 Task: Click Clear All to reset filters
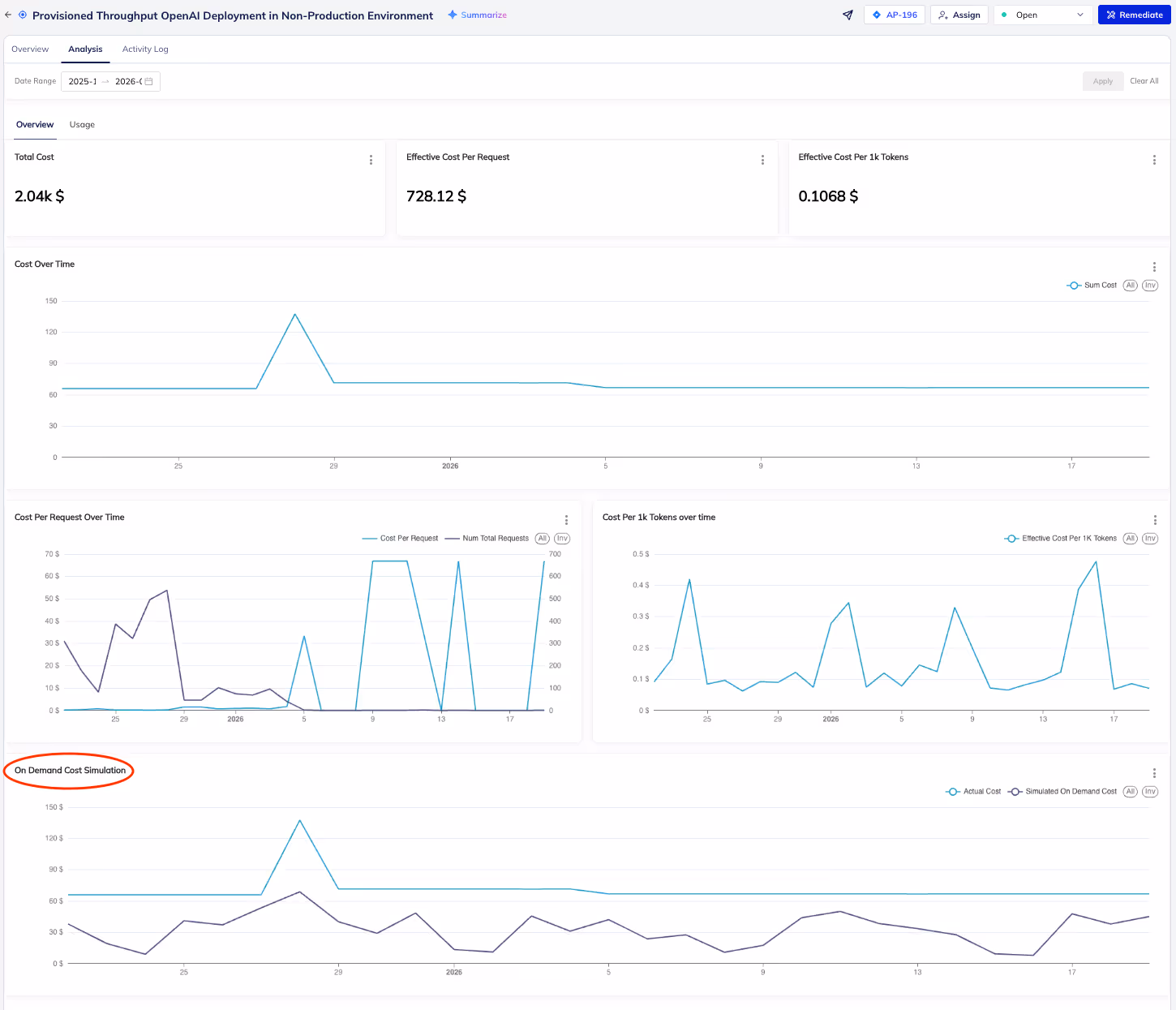1144,81
